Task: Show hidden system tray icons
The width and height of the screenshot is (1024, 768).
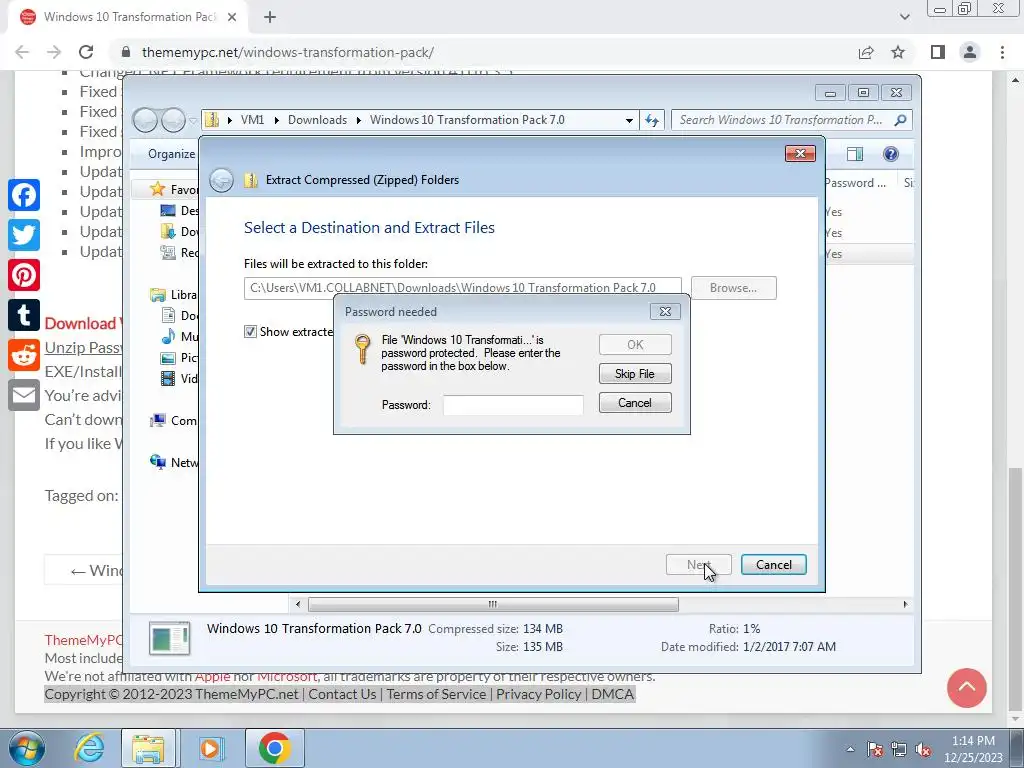Action: point(850,750)
